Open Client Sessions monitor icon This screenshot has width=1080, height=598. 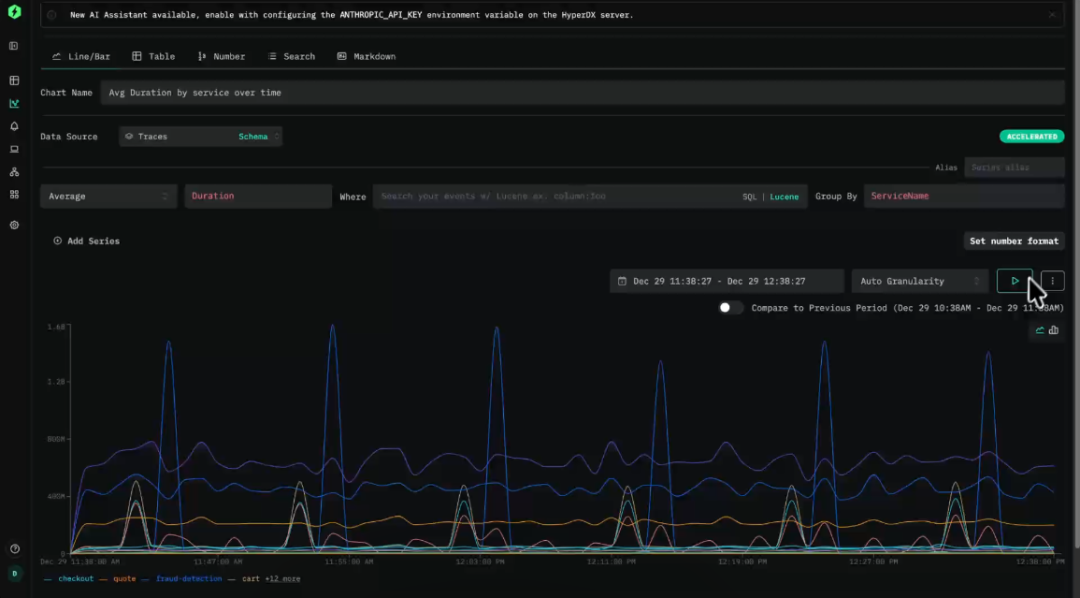point(14,150)
